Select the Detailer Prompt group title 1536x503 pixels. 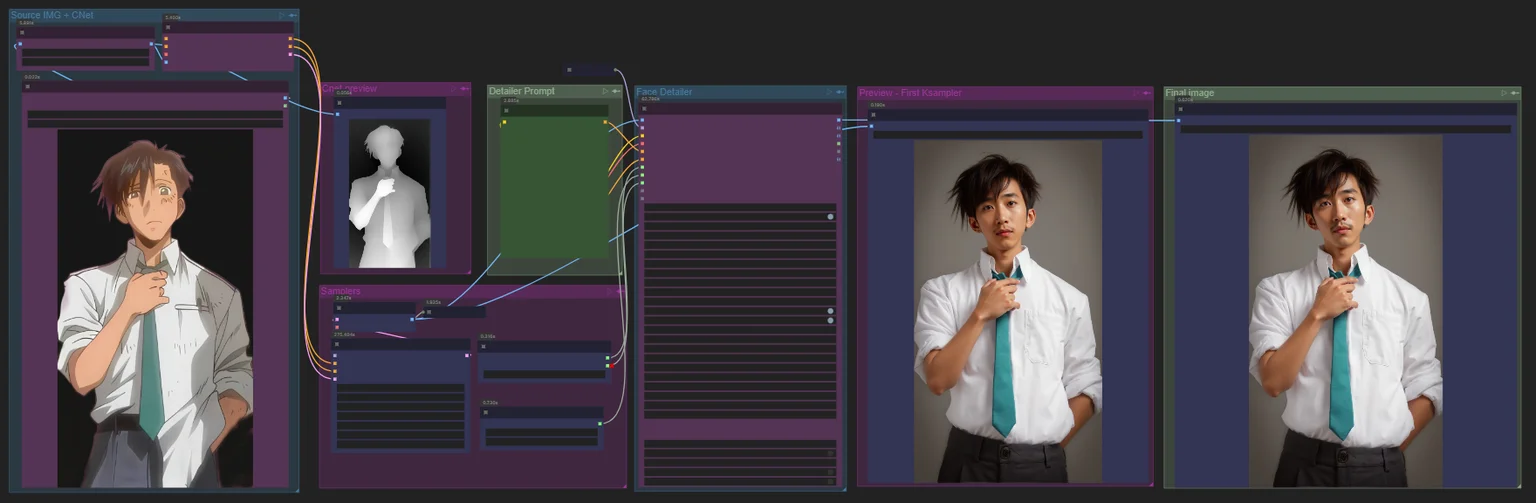(x=522, y=91)
